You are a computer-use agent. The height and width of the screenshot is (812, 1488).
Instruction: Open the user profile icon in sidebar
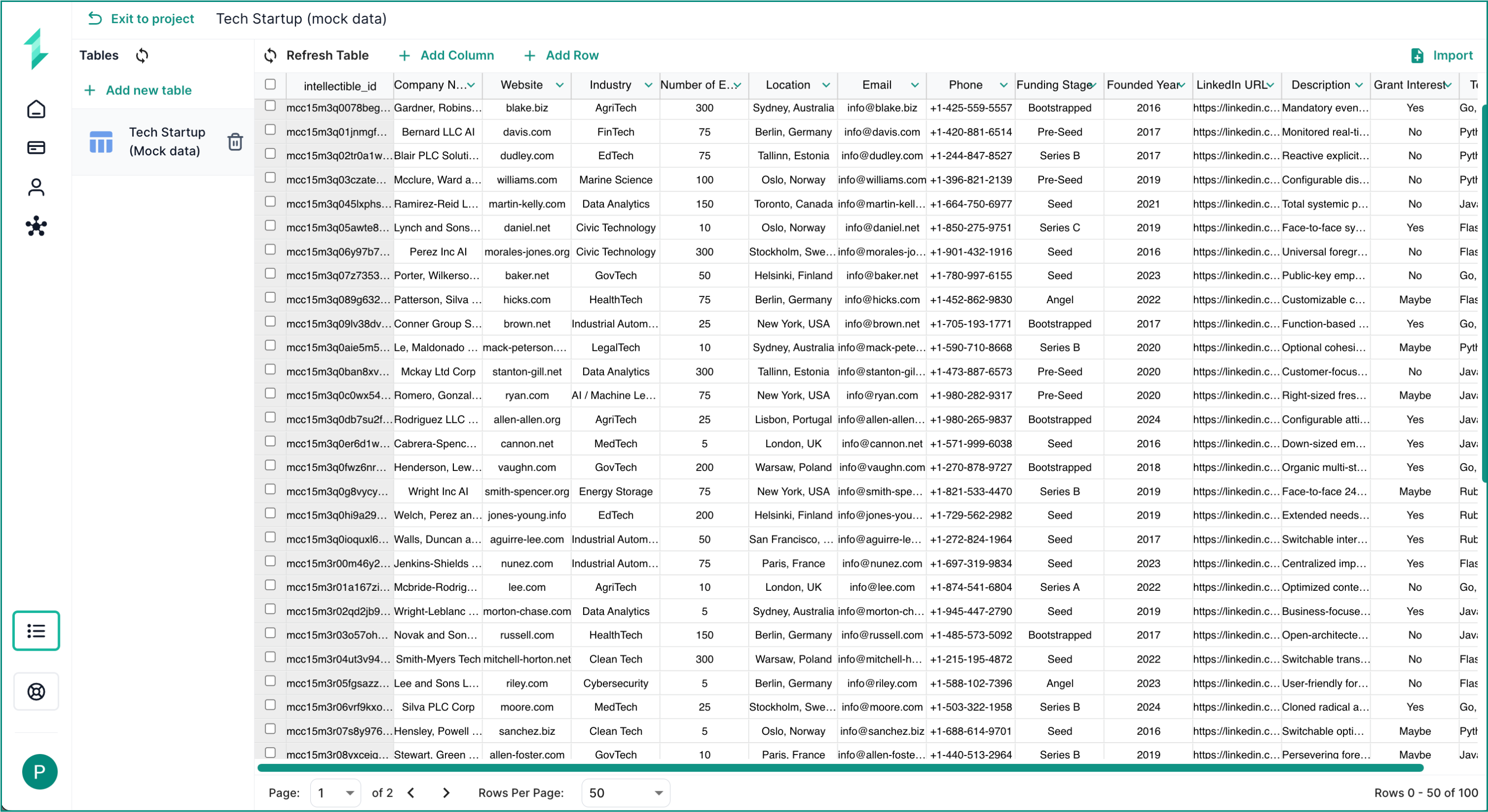tap(36, 187)
